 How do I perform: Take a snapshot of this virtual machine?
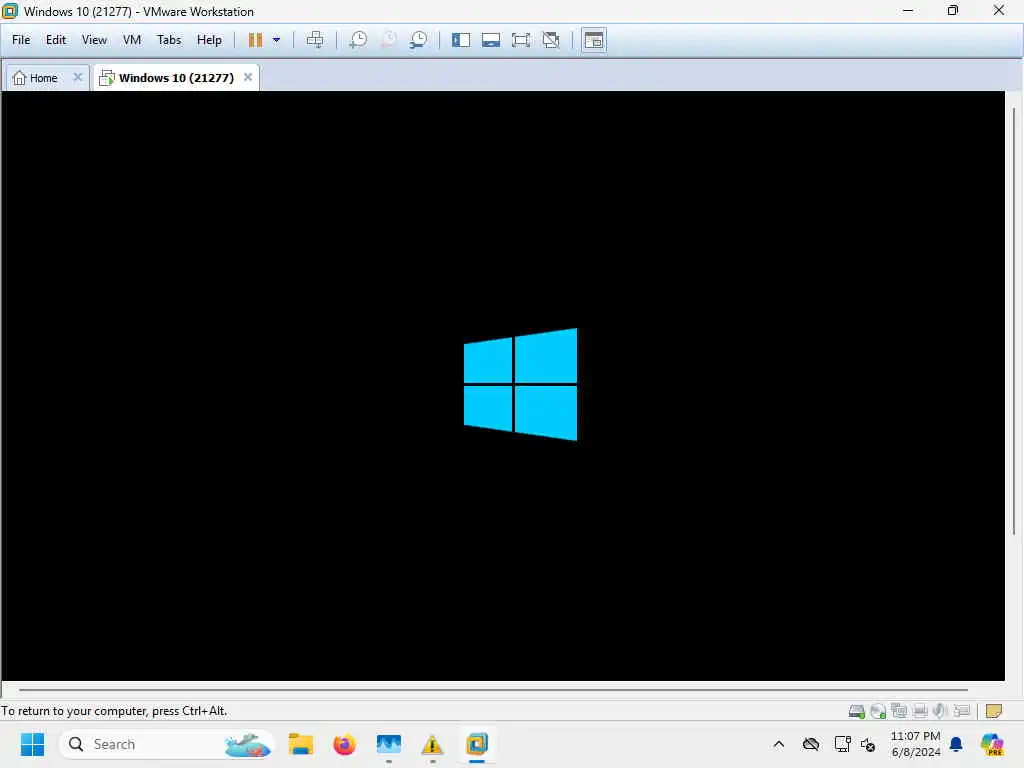[x=358, y=40]
